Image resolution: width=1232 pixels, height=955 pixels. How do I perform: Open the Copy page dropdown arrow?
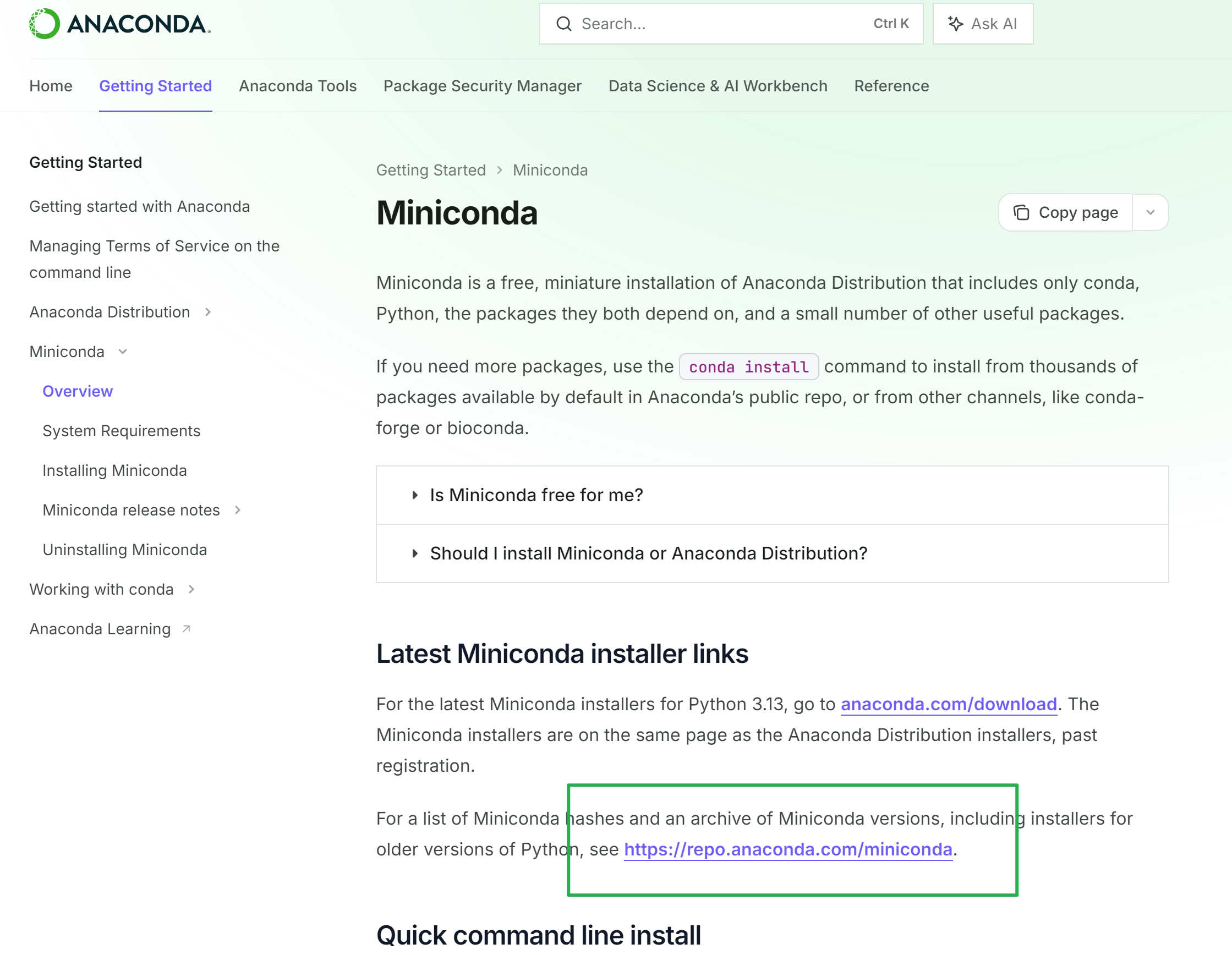click(x=1150, y=212)
